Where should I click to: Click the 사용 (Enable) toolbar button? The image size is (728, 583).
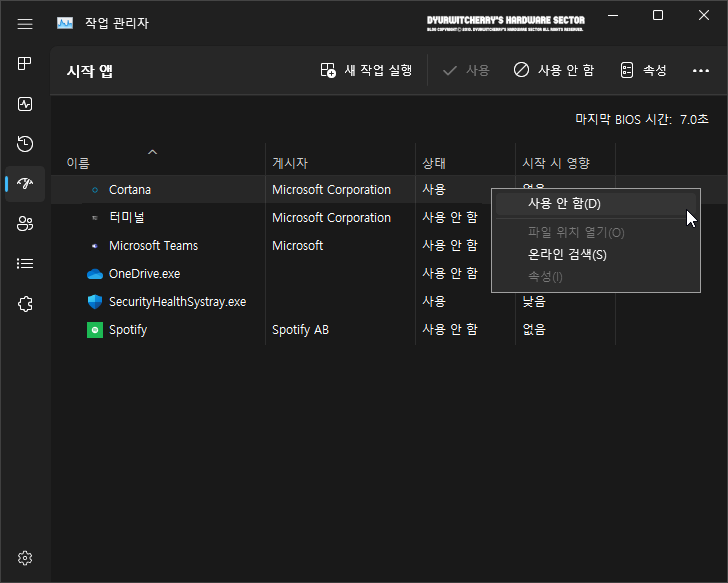(x=466, y=71)
